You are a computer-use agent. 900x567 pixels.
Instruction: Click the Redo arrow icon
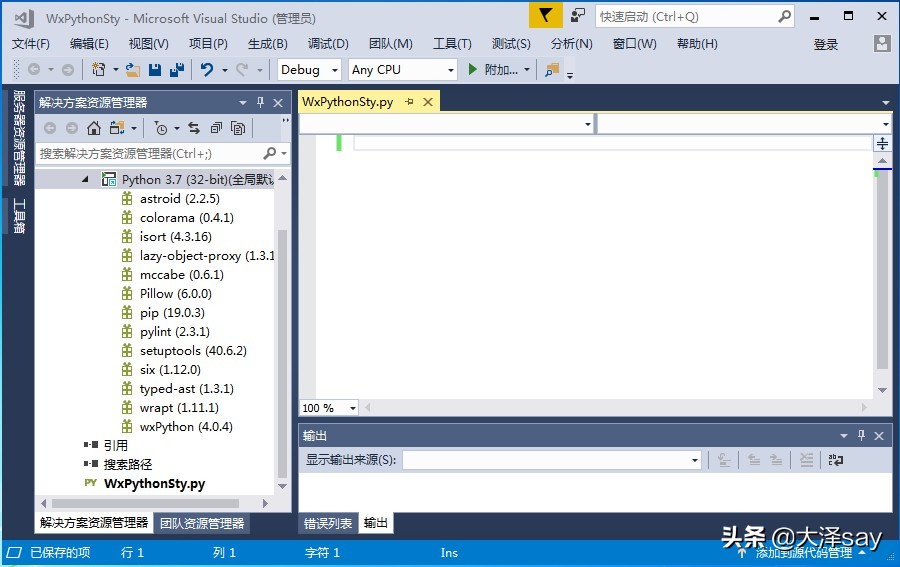coord(242,70)
